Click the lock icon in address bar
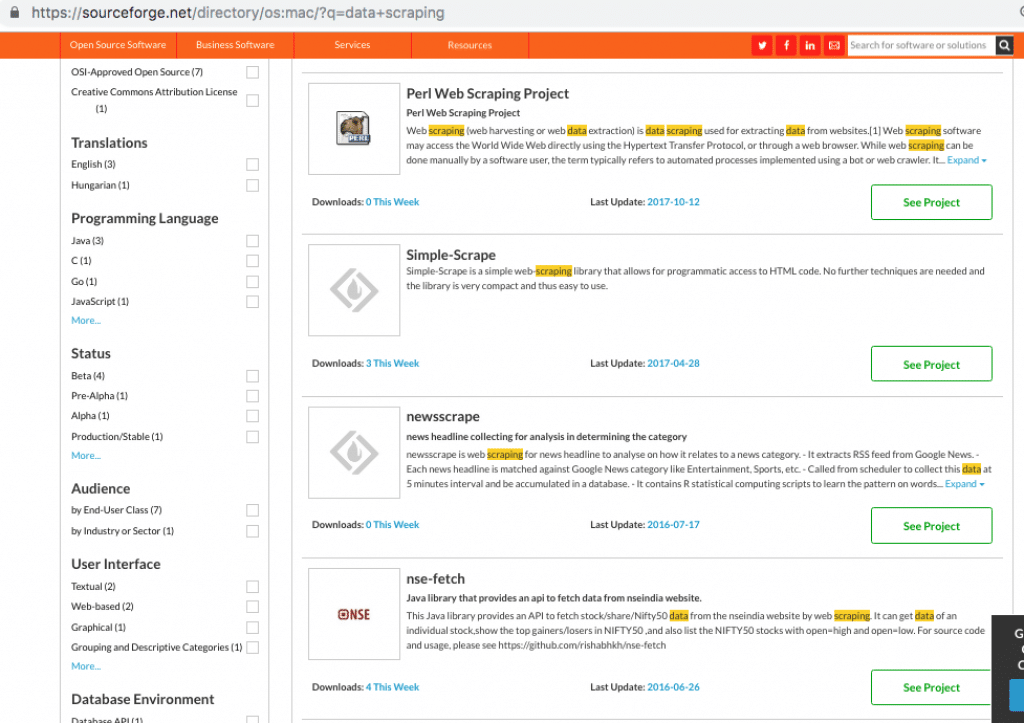 coord(14,12)
